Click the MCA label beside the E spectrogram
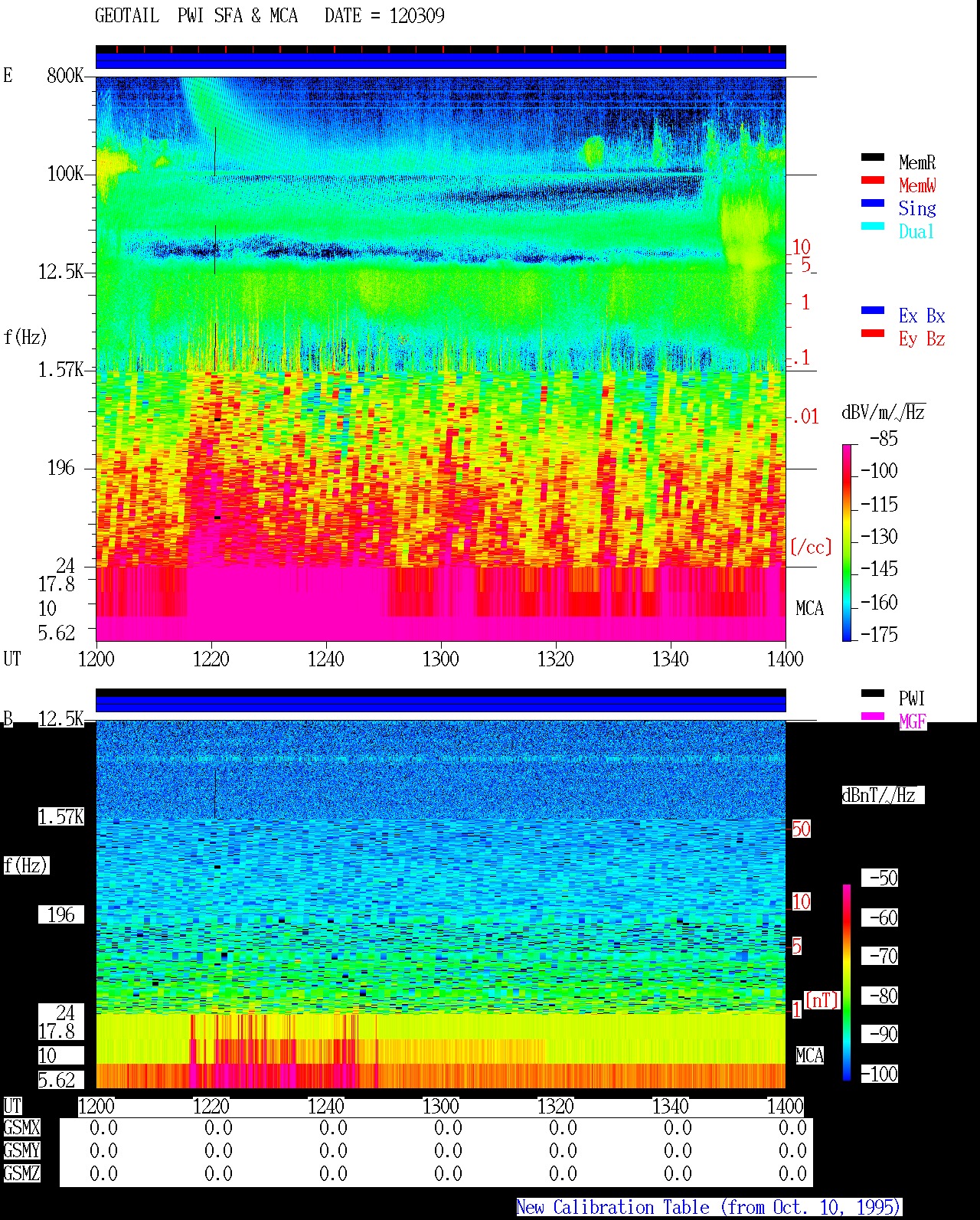This screenshot has height=1220, width=980. (x=809, y=609)
